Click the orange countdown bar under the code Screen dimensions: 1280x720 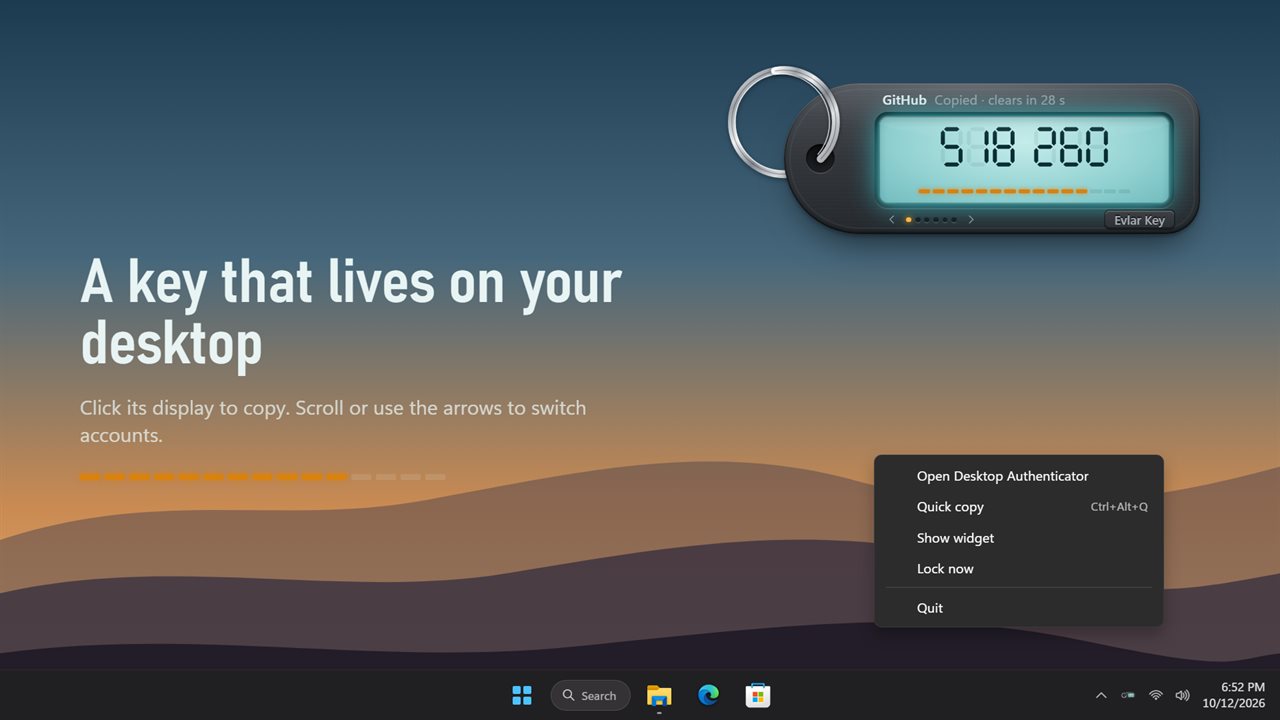pos(1024,191)
